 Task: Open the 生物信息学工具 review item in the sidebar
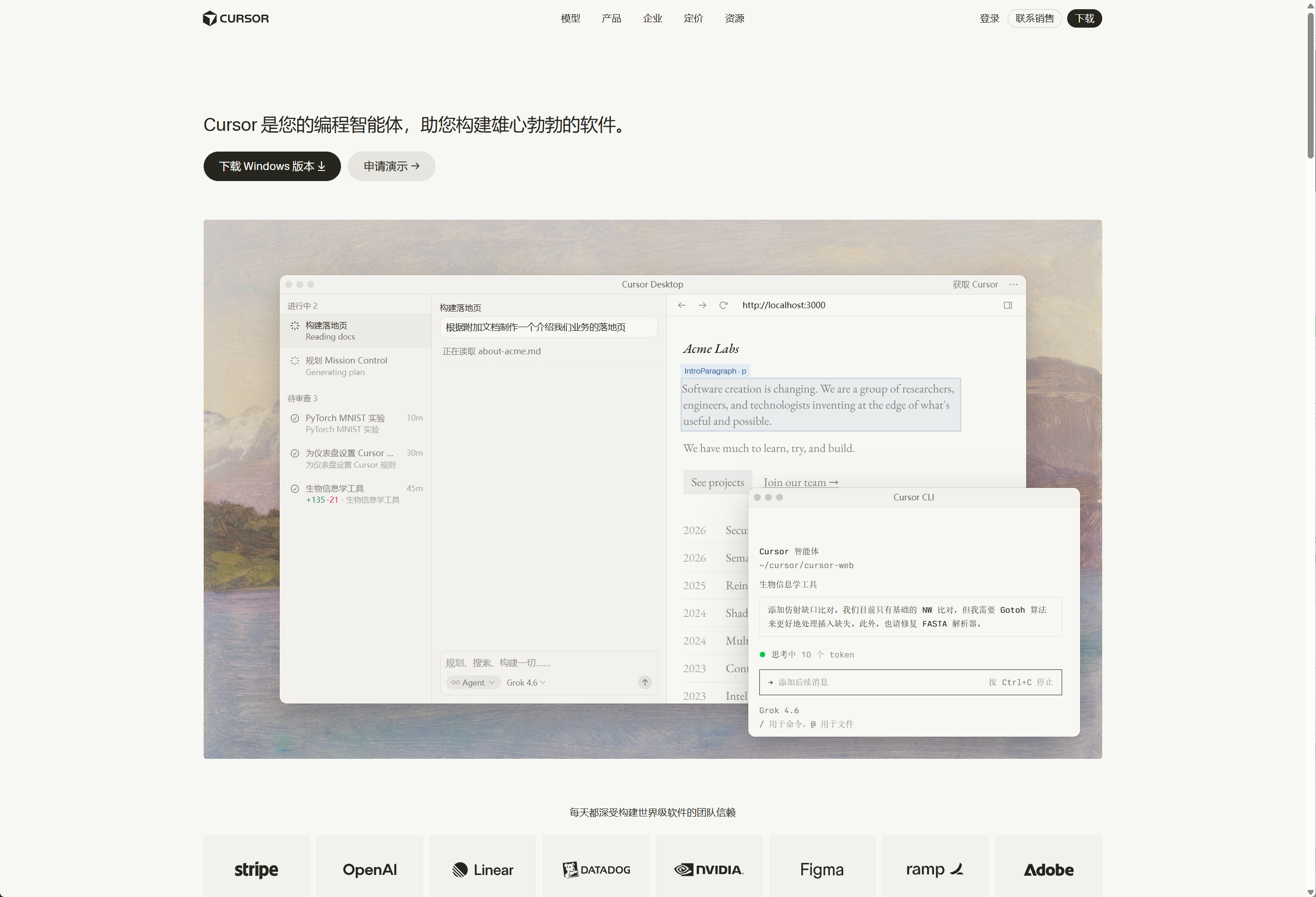click(356, 494)
